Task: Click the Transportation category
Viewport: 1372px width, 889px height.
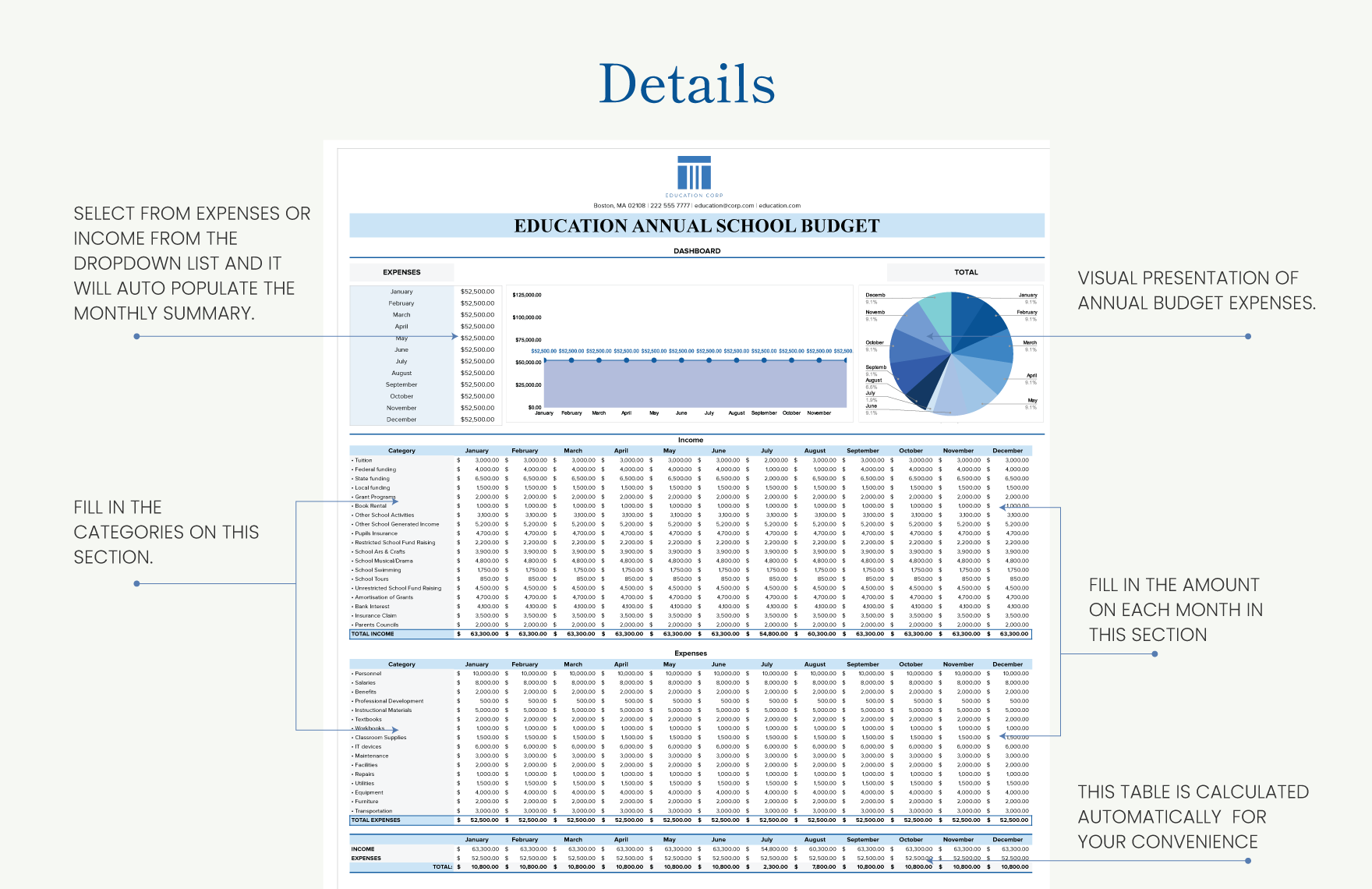Action: pos(372,811)
